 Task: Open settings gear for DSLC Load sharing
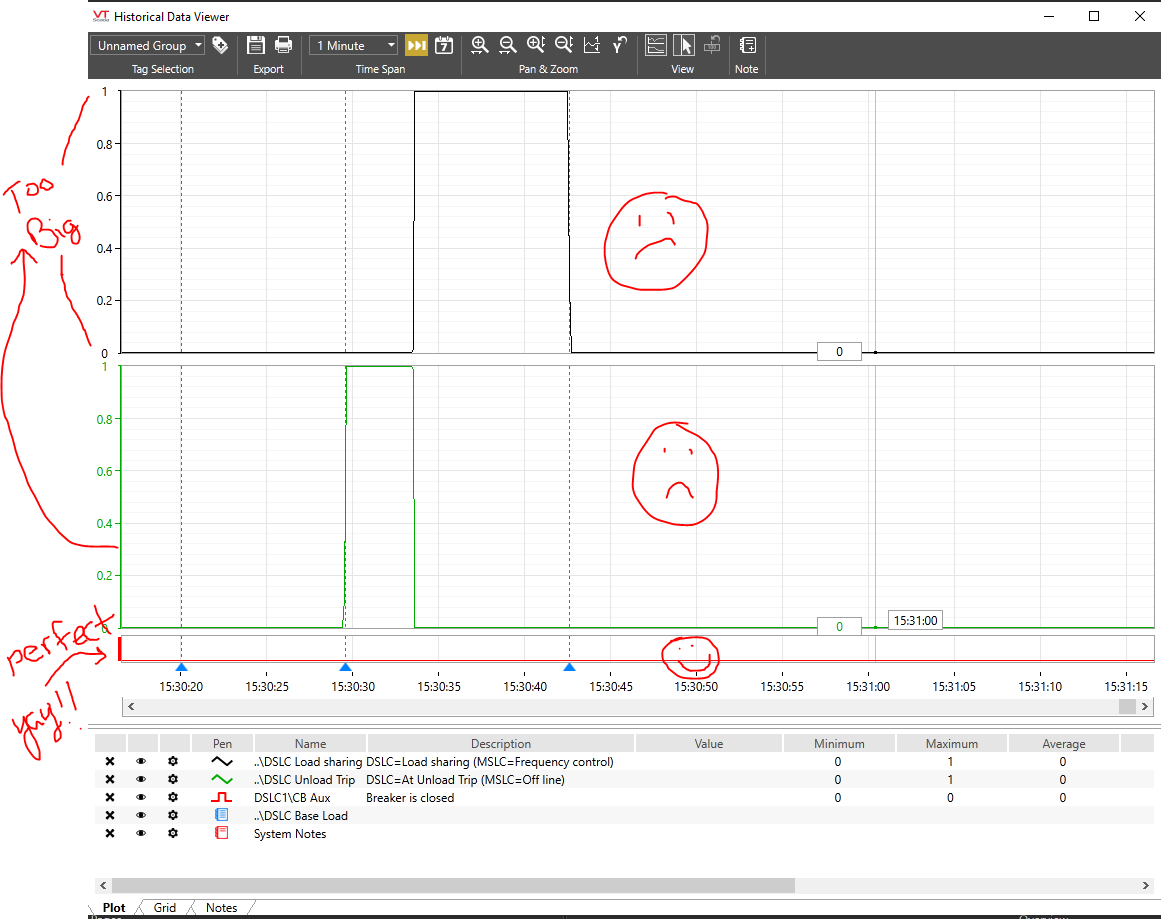coord(173,761)
